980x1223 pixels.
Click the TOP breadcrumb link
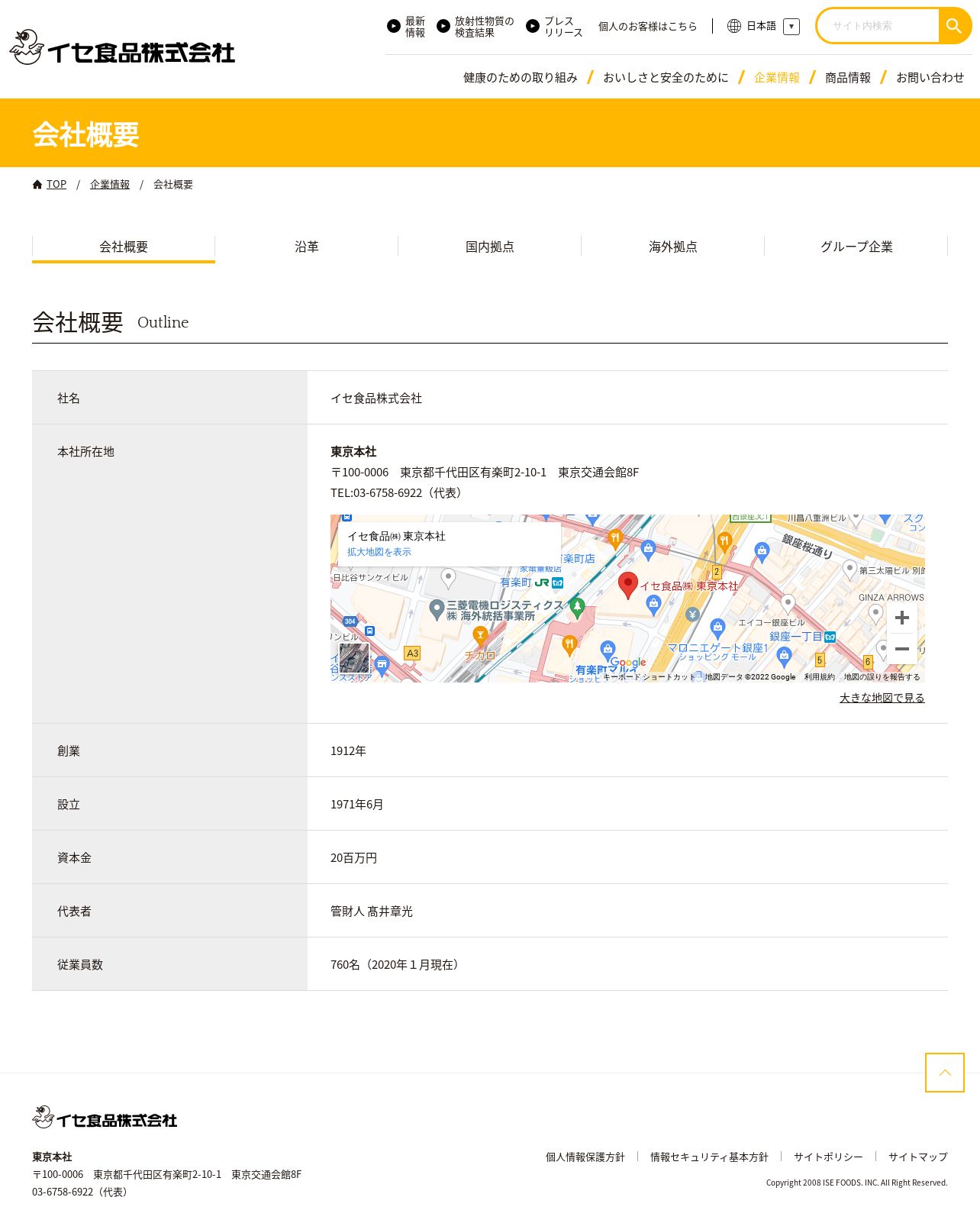(56, 185)
